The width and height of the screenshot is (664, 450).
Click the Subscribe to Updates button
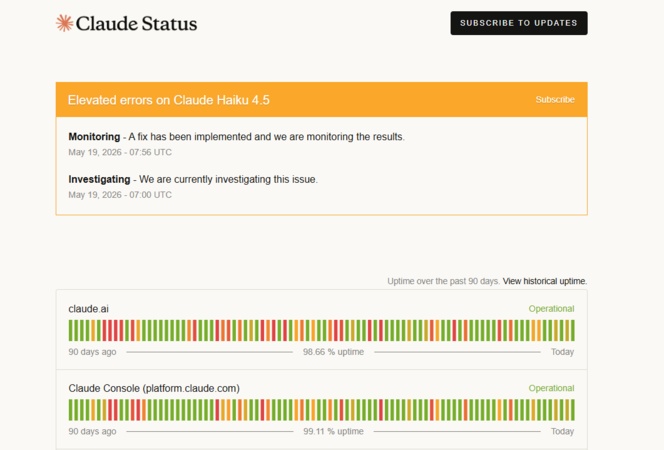[519, 23]
